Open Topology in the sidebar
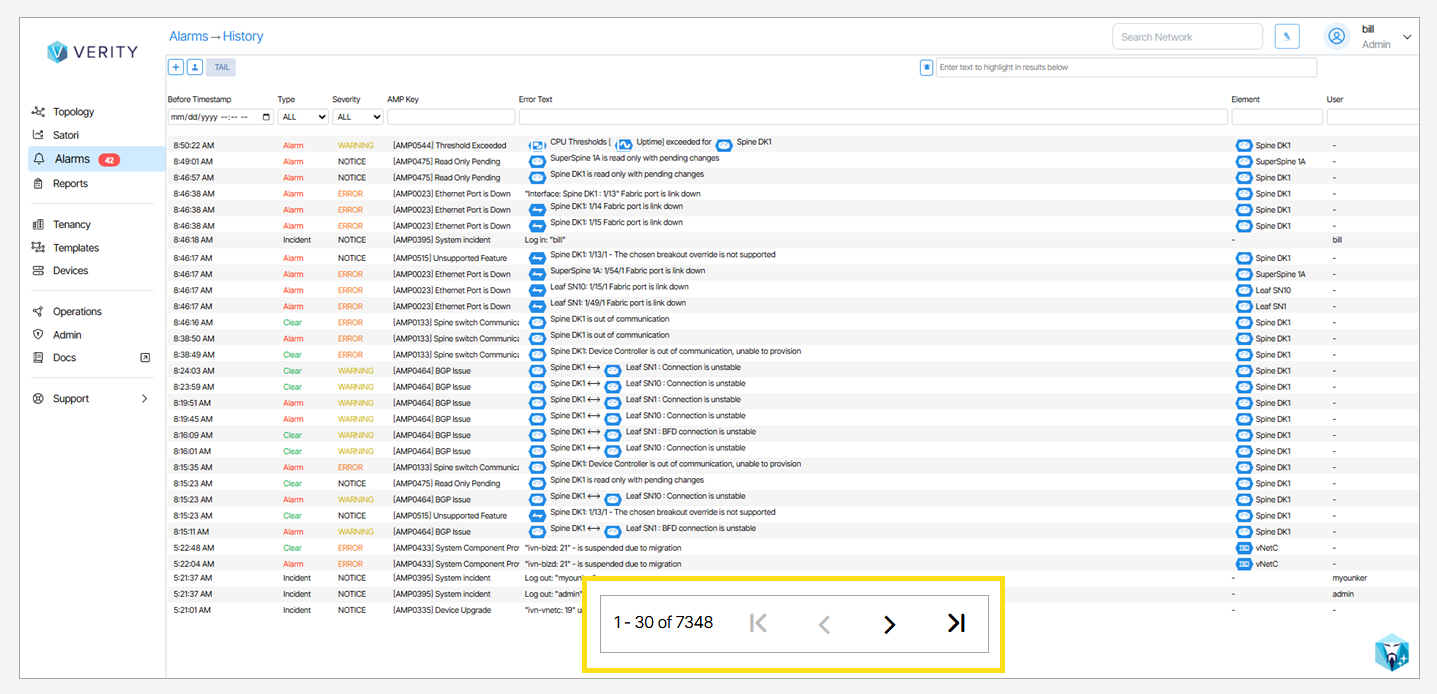The height and width of the screenshot is (694, 1437). coord(73,112)
